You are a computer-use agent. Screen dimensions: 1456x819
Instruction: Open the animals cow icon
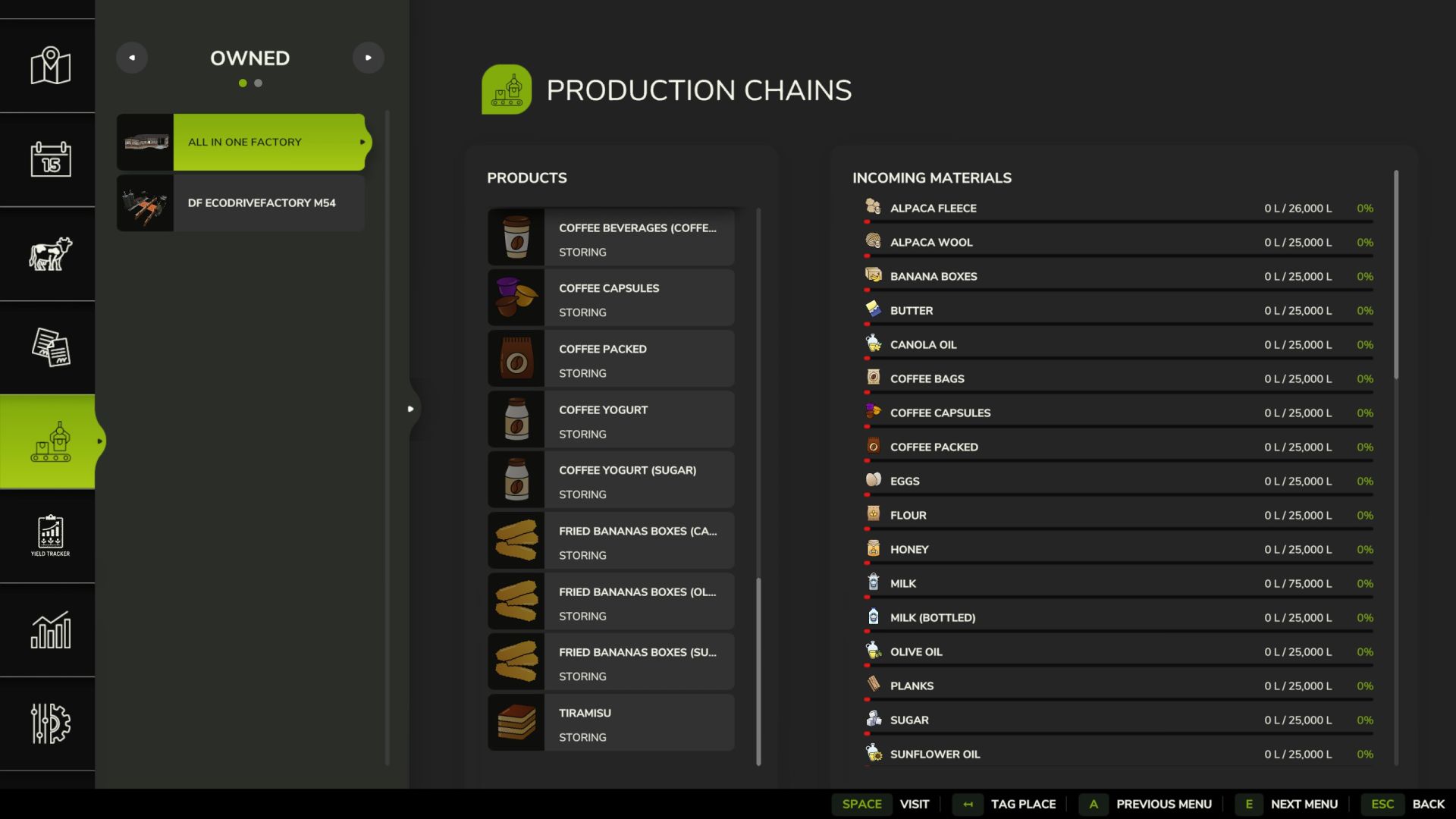click(x=50, y=253)
